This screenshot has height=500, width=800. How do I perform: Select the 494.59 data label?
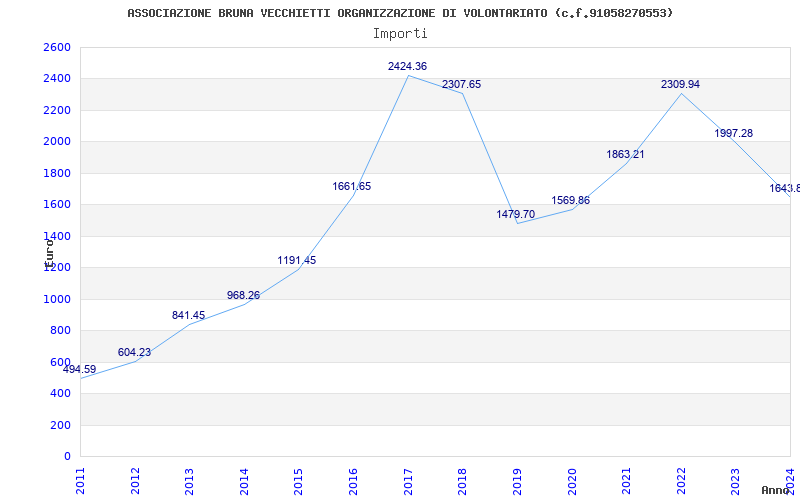(80, 369)
